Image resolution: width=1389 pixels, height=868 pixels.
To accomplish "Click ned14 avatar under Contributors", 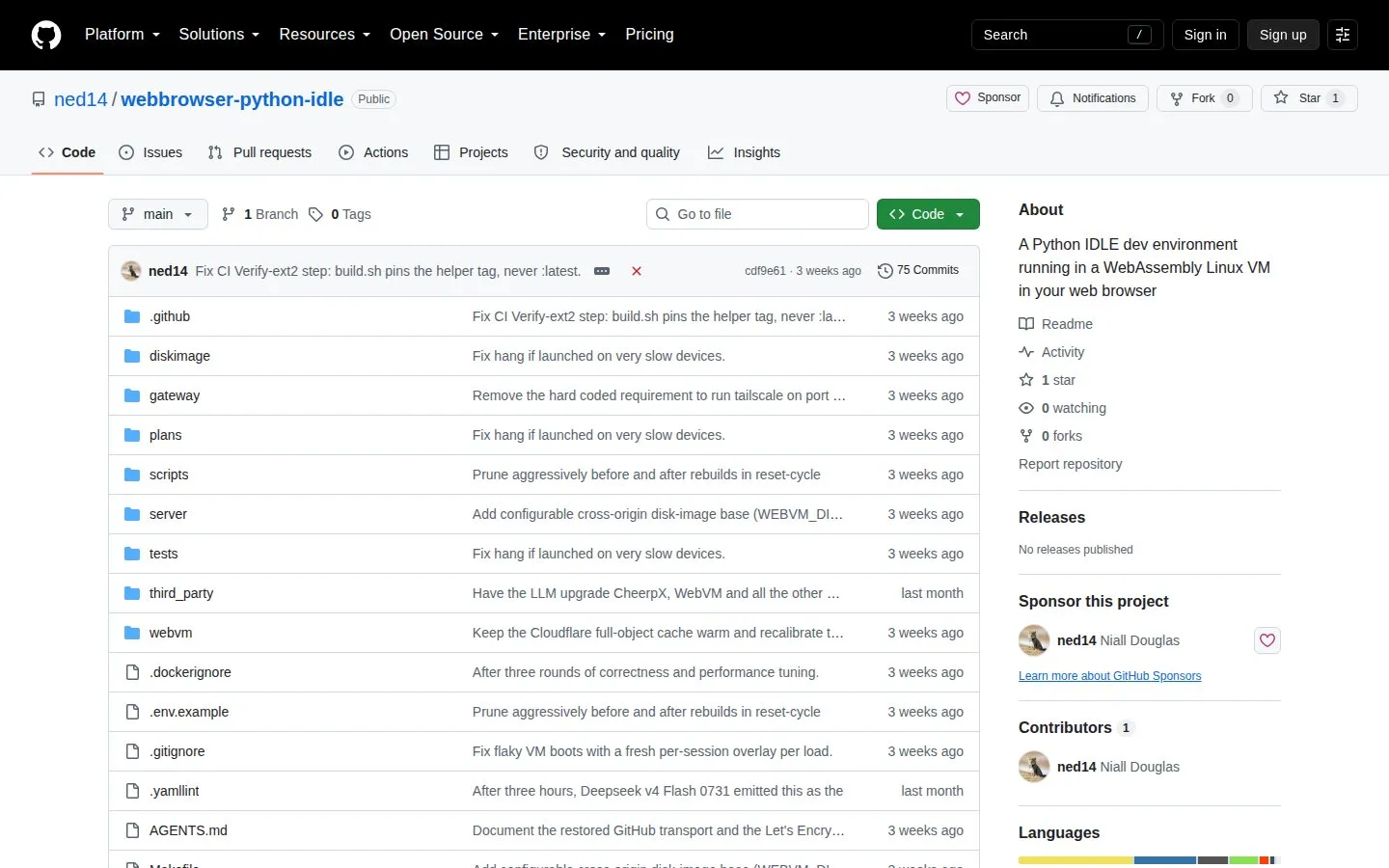I will 1034,767.
